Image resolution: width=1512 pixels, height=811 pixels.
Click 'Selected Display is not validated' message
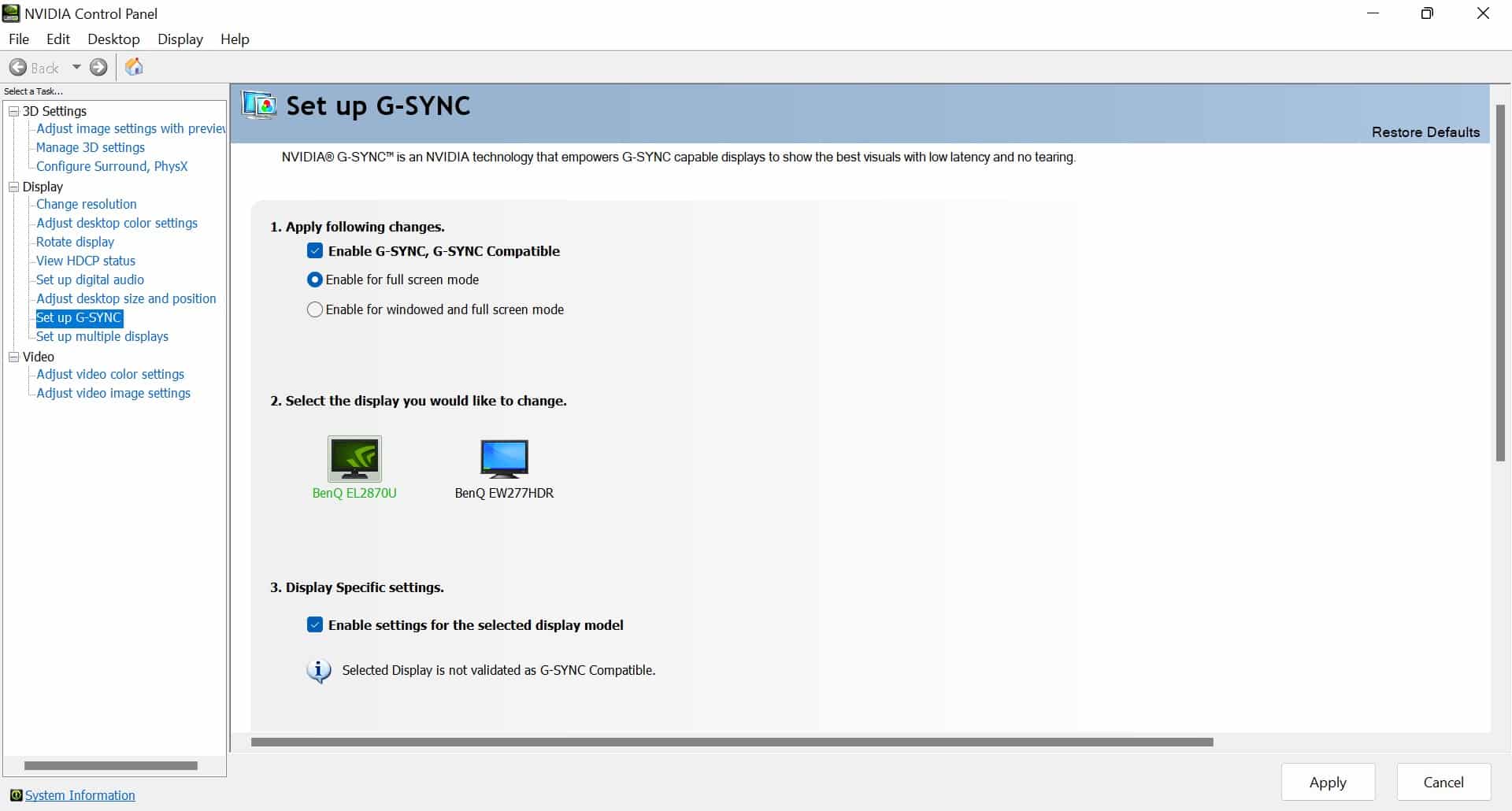click(x=498, y=670)
